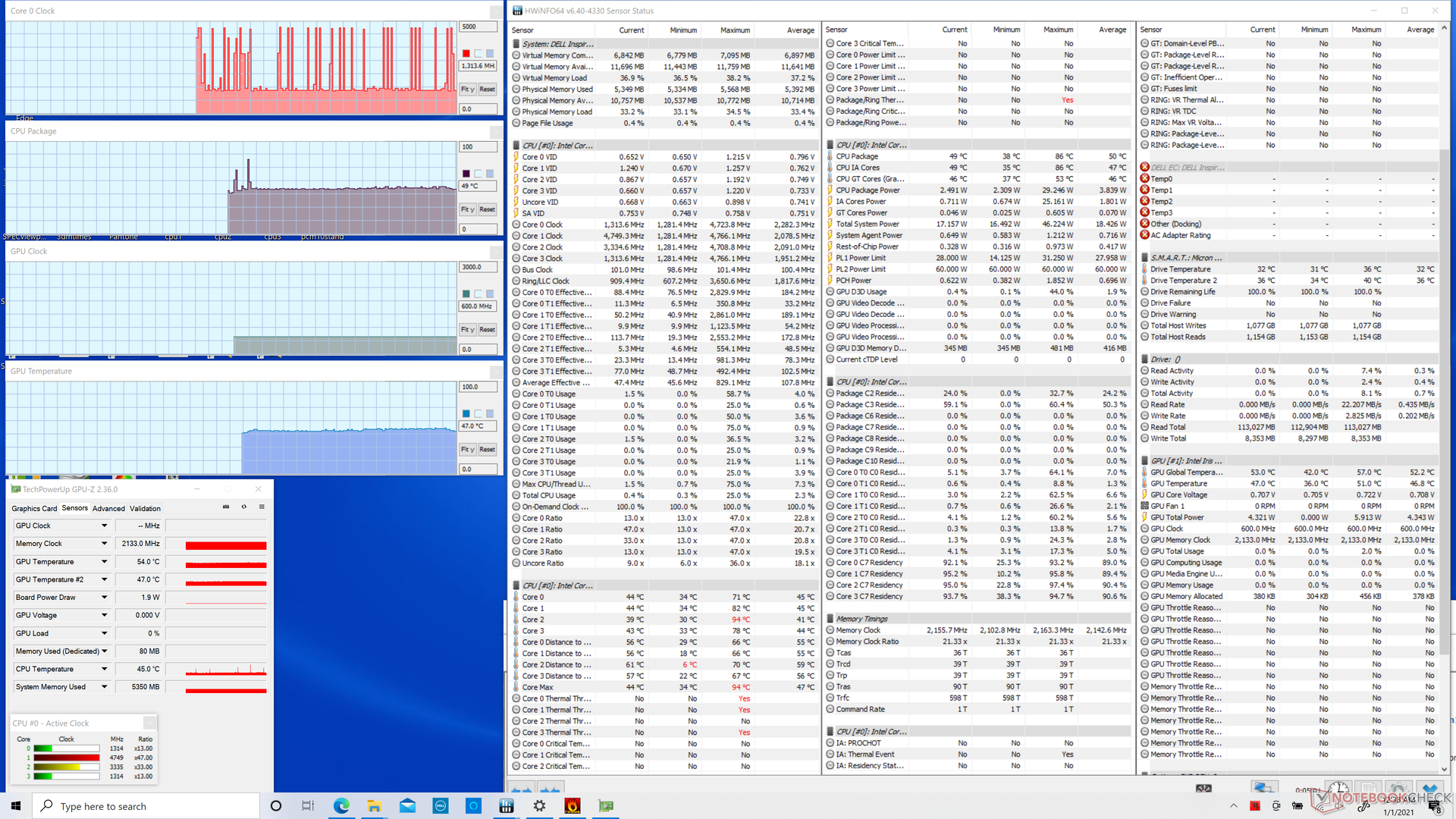Image resolution: width=1456 pixels, height=819 pixels.
Task: Open Task View in taskbar
Action: coord(307,805)
